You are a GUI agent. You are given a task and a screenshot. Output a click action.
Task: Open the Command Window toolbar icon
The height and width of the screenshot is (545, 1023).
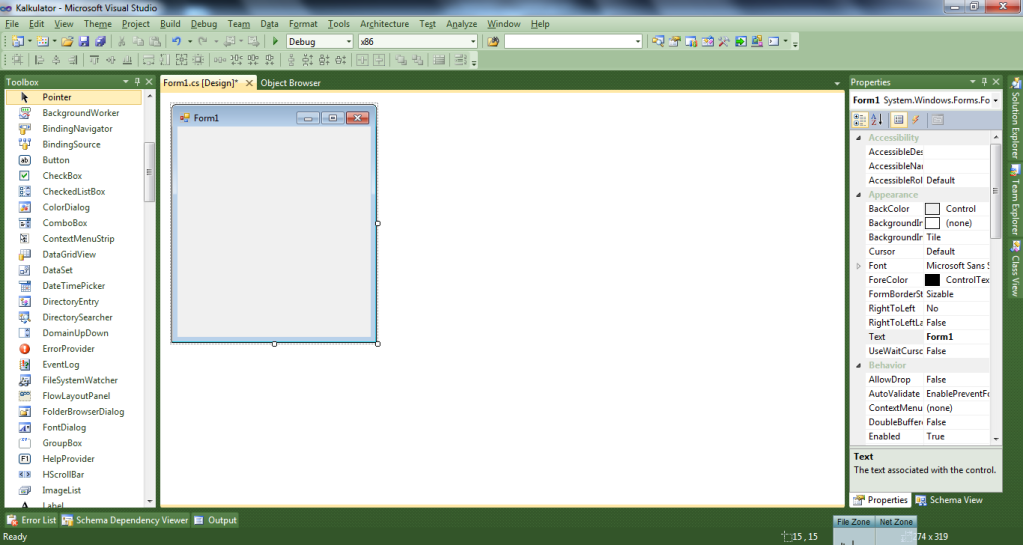[x=774, y=41]
